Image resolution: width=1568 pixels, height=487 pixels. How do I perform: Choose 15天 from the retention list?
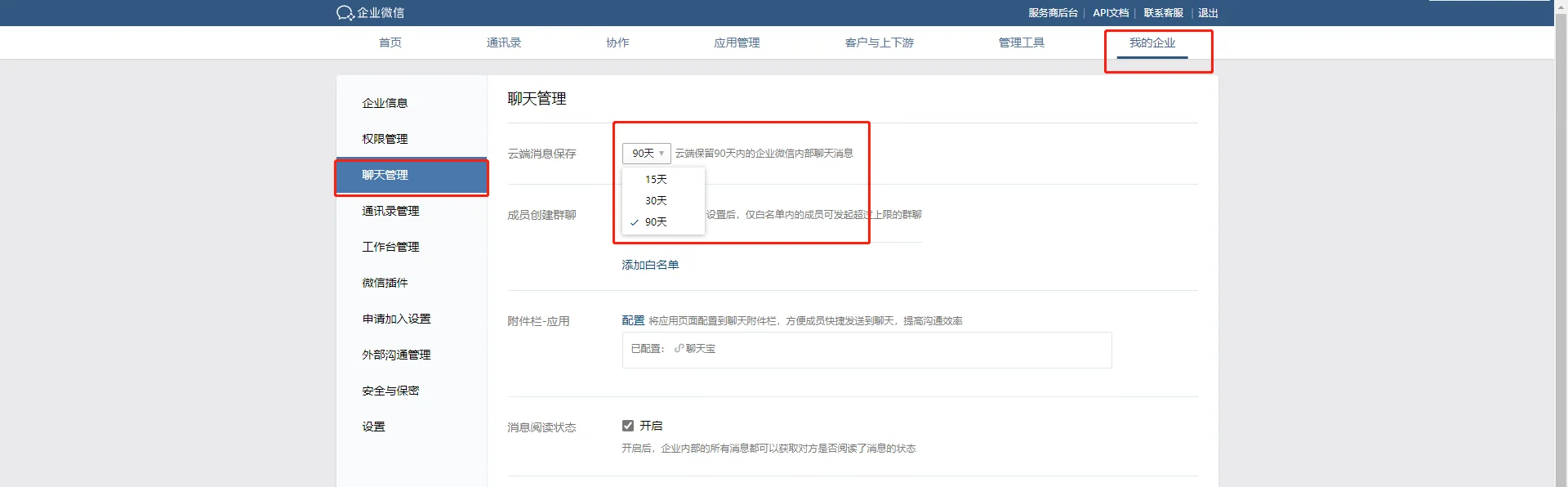(x=663, y=180)
